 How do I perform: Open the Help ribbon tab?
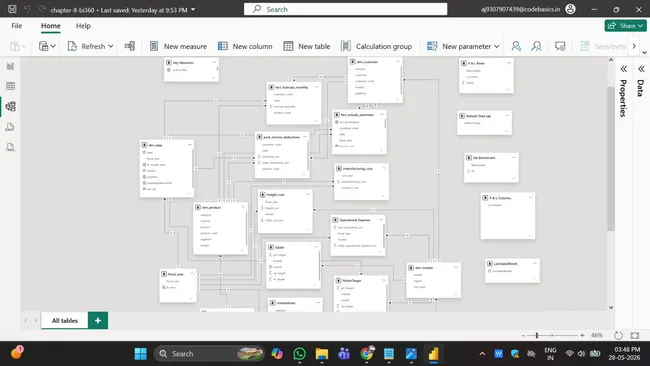[x=83, y=26]
